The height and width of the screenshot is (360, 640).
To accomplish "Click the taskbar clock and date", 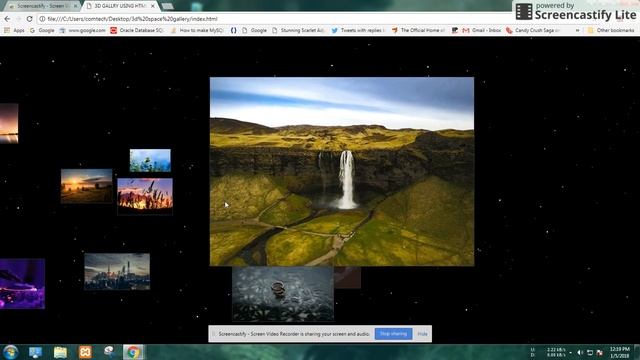I will point(620,353).
